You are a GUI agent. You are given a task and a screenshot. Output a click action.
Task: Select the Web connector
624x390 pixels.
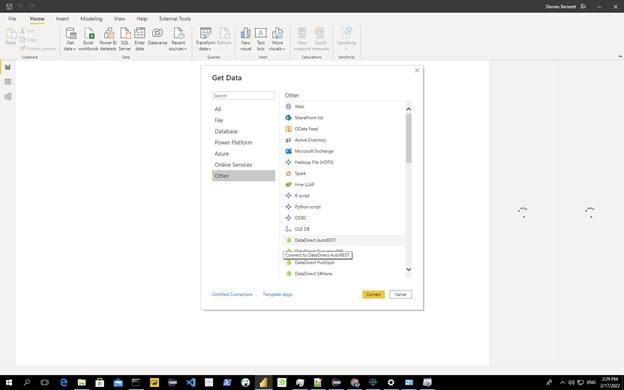(x=344, y=107)
